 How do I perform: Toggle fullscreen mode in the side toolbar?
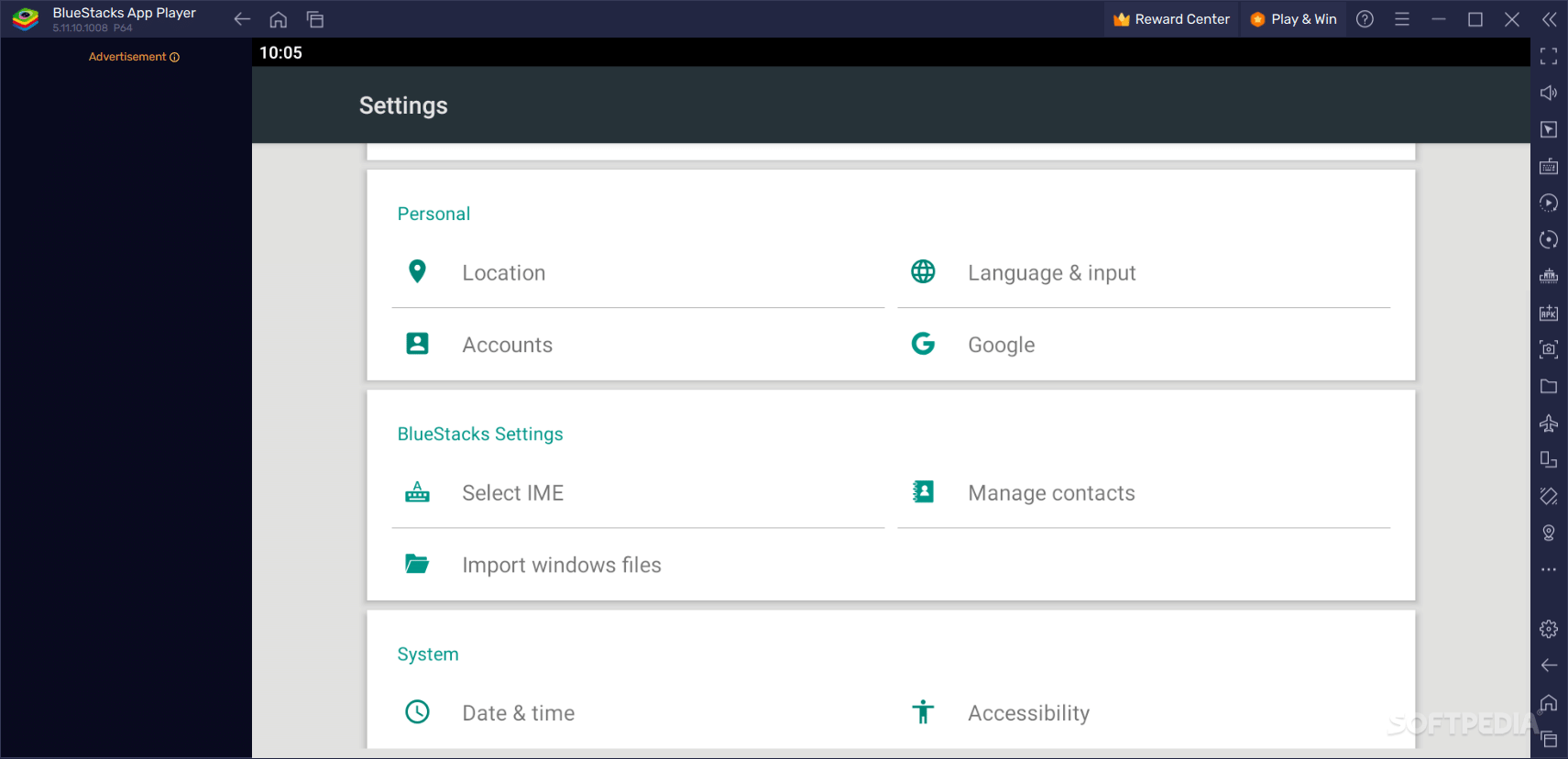[x=1549, y=56]
